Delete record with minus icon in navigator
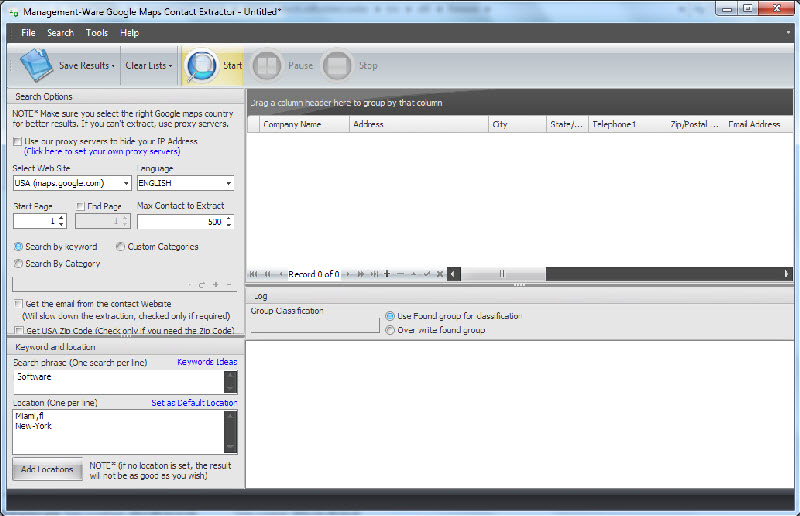Image resolution: width=800 pixels, height=516 pixels. (401, 274)
